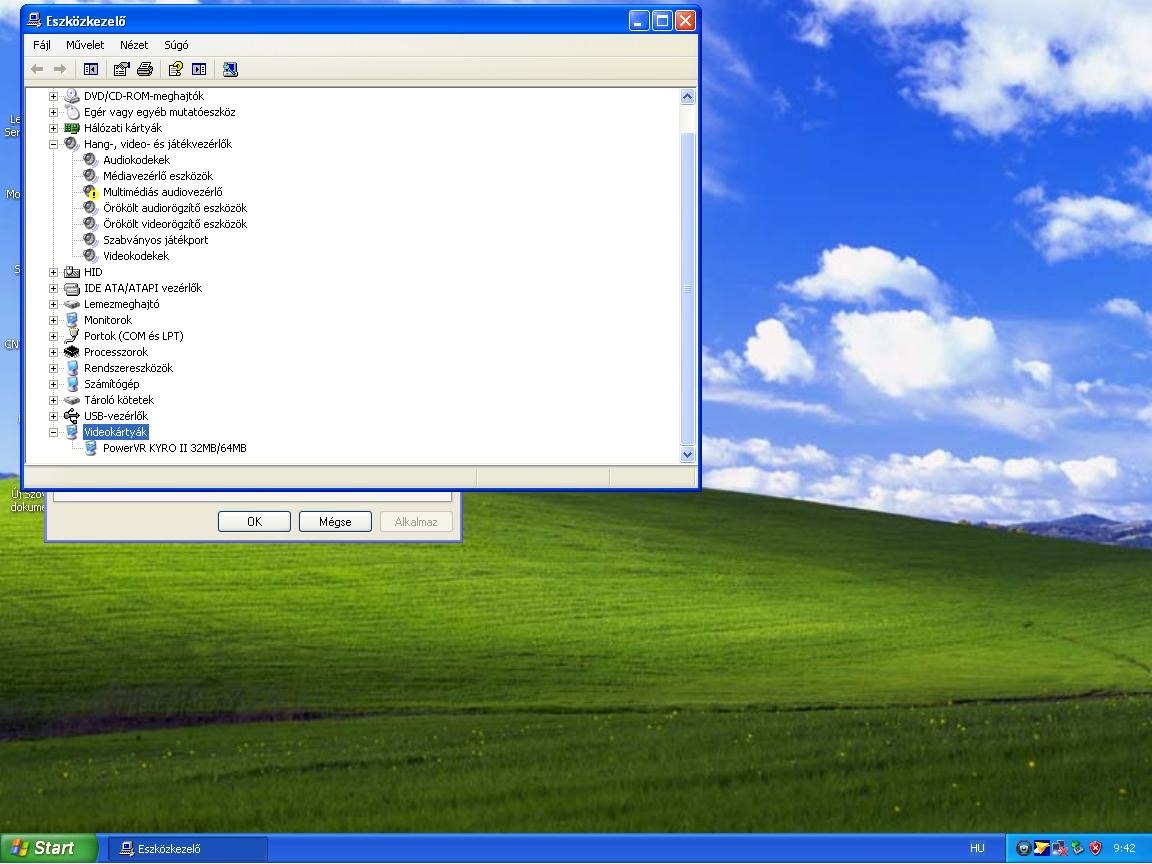The height and width of the screenshot is (864, 1152).
Task: Open the Fájl menu
Action: pos(42,45)
